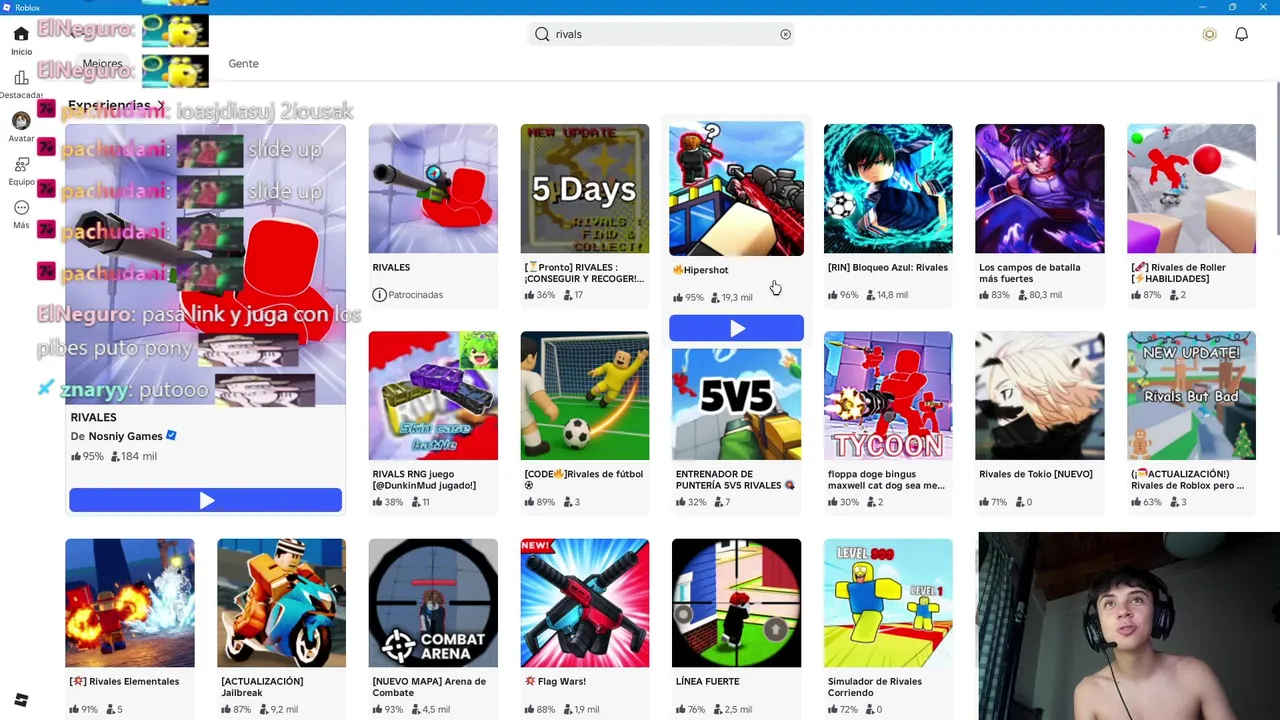1280x720 pixels.
Task: Click the magnifier search icon
Action: coord(542,34)
